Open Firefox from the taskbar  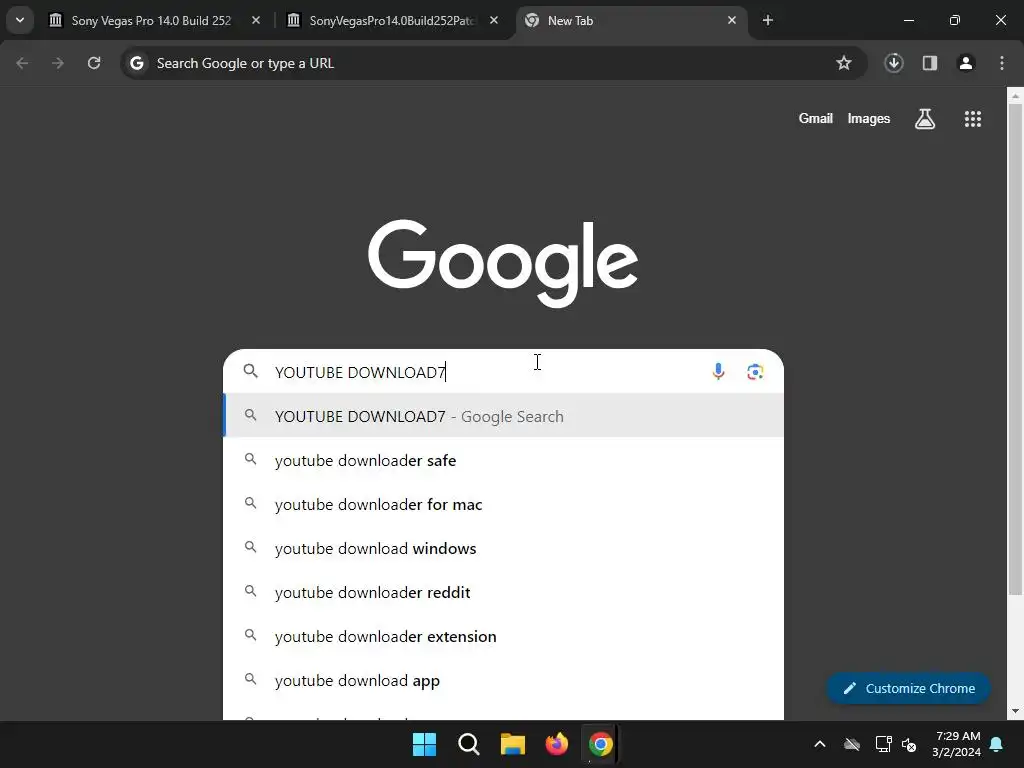coord(556,744)
